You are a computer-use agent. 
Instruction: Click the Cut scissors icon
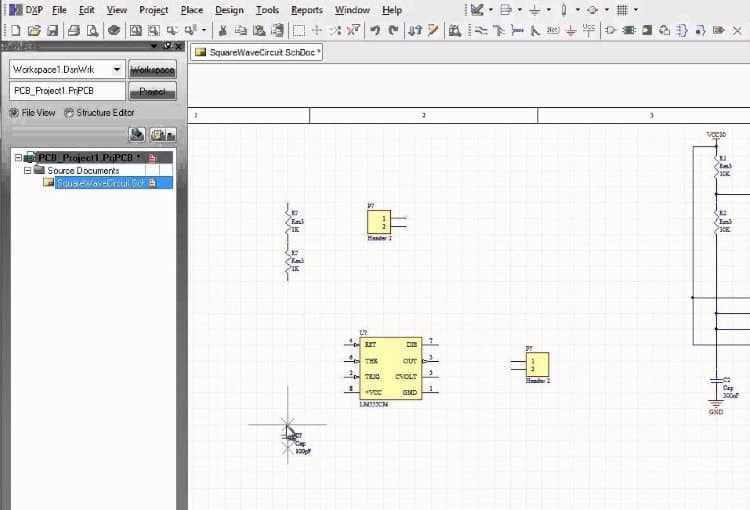[x=224, y=30]
